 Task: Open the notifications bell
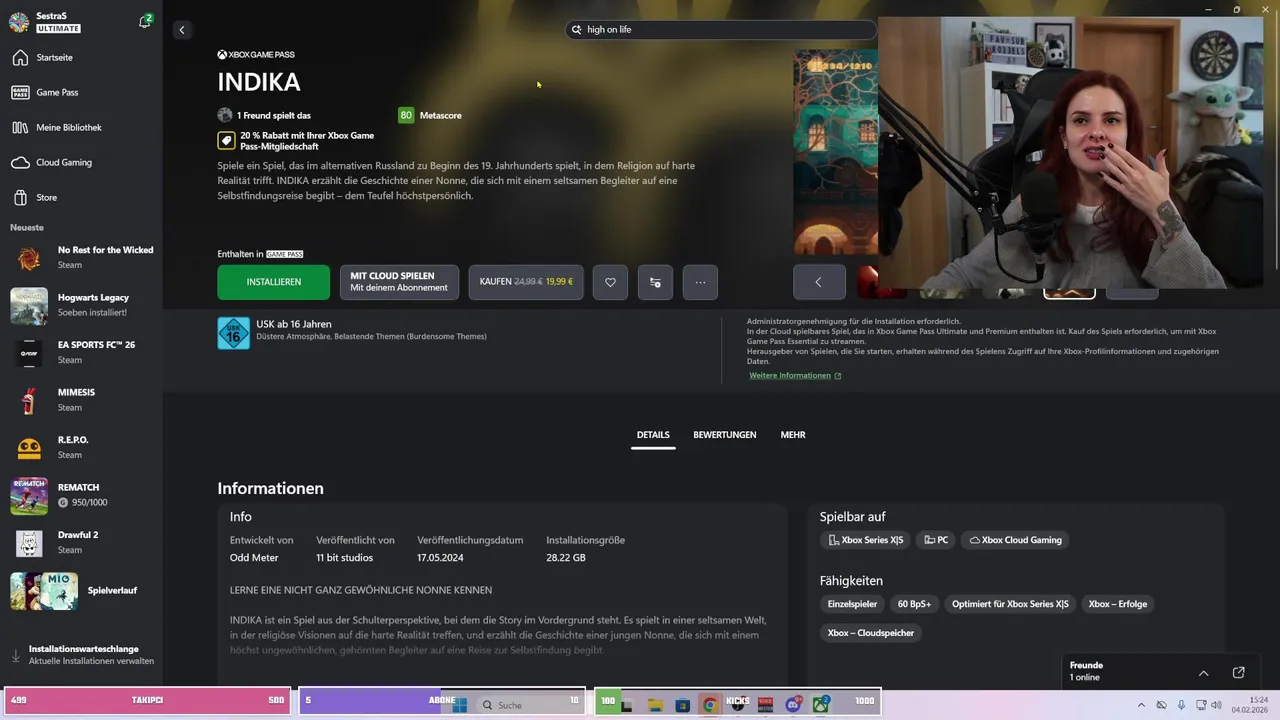[x=145, y=22]
